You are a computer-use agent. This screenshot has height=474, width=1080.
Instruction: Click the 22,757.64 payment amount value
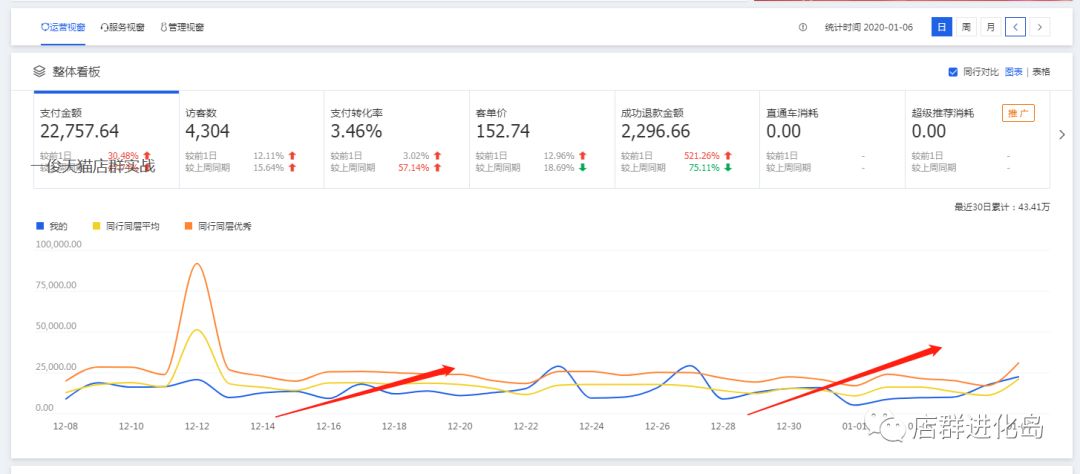coord(79,131)
